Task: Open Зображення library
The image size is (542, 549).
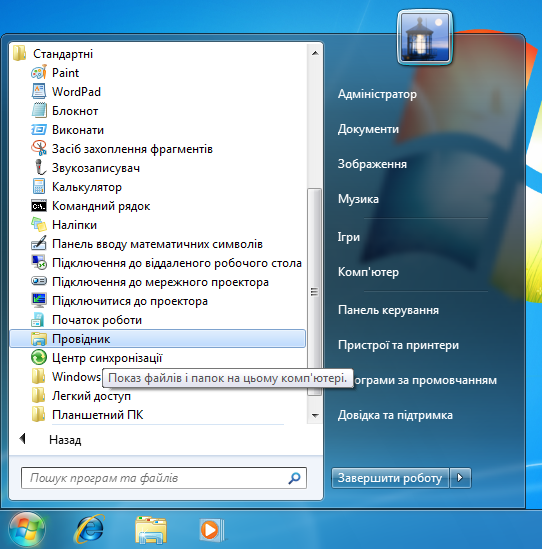Action: coord(372,164)
